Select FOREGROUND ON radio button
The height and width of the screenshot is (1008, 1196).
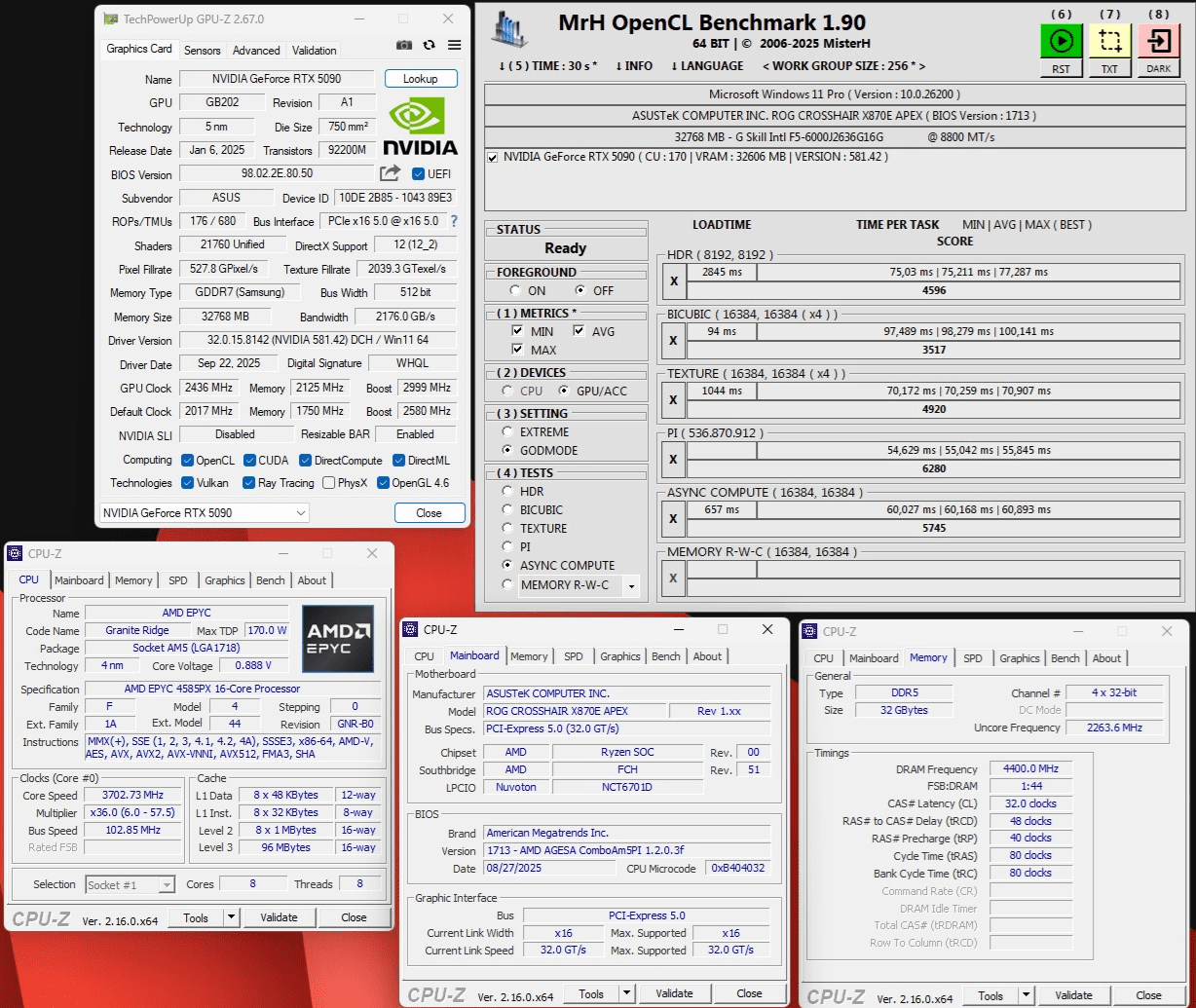click(x=515, y=290)
